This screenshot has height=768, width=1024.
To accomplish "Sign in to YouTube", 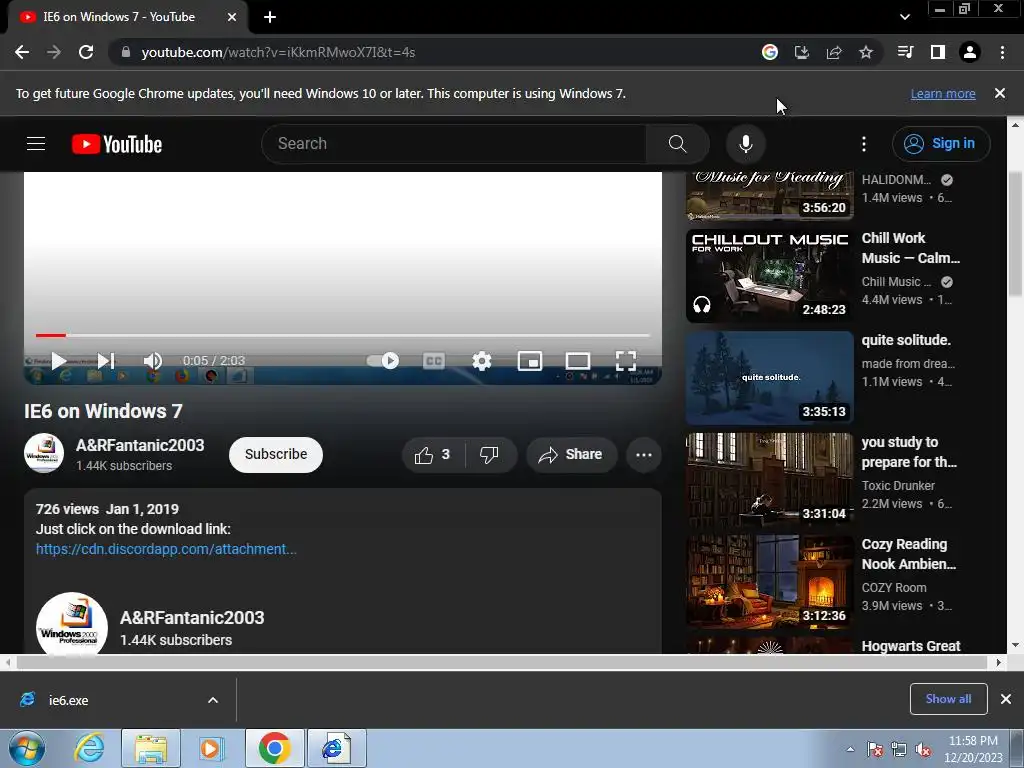I will point(941,144).
